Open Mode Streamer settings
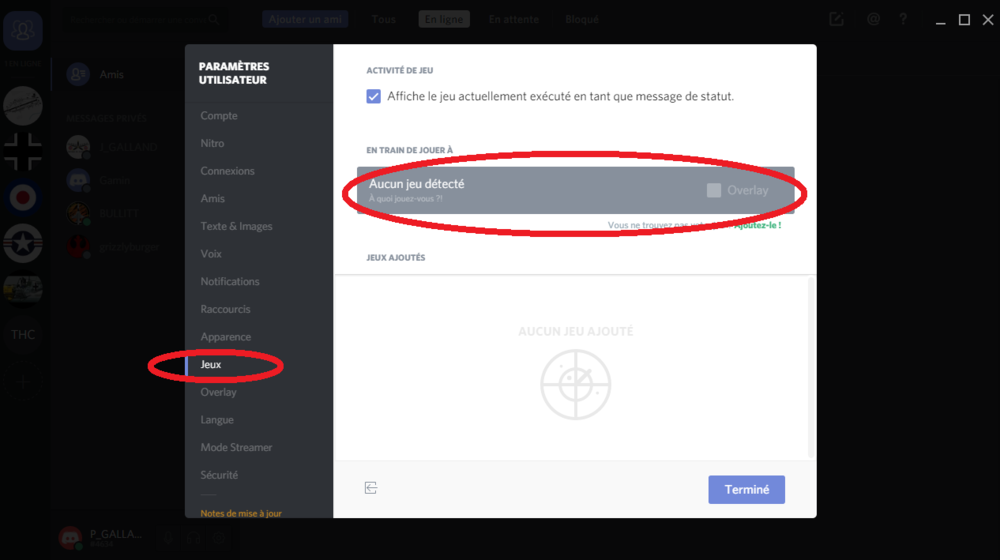1000x560 pixels. (236, 447)
